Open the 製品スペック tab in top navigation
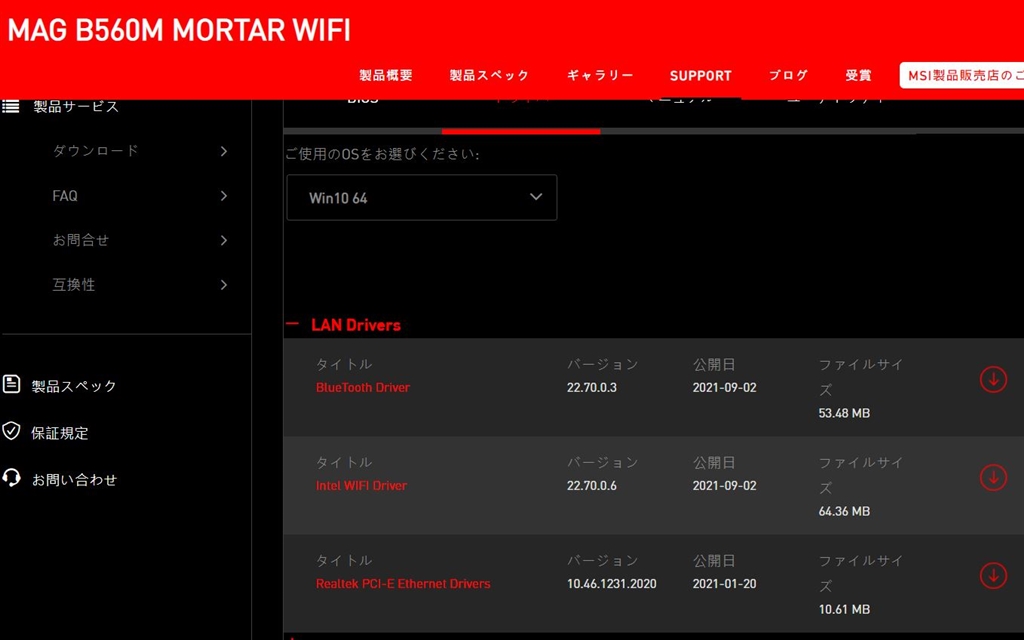1024x640 pixels. coord(489,75)
